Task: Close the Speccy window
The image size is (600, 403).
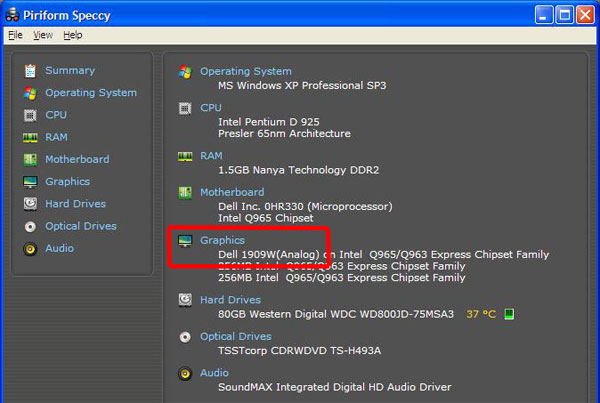Action: point(585,15)
